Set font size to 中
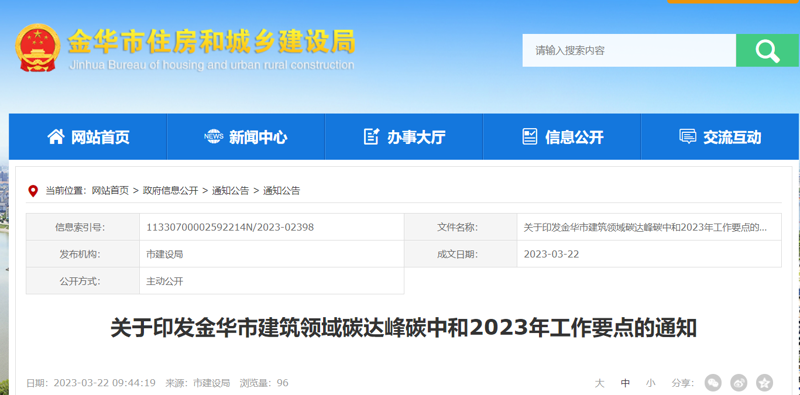Image resolution: width=800 pixels, height=395 pixels. pyautogui.click(x=625, y=383)
